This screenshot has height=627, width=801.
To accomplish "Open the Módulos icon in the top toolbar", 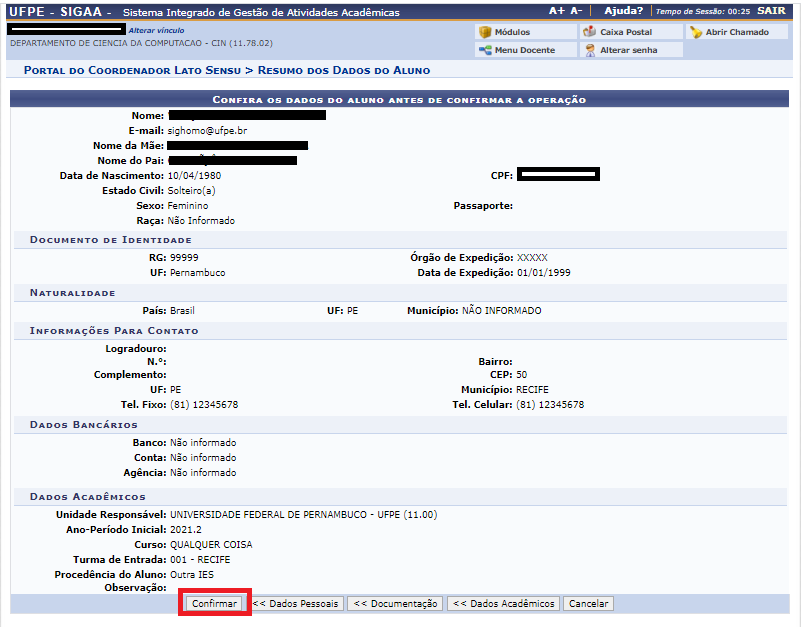I will coord(485,32).
